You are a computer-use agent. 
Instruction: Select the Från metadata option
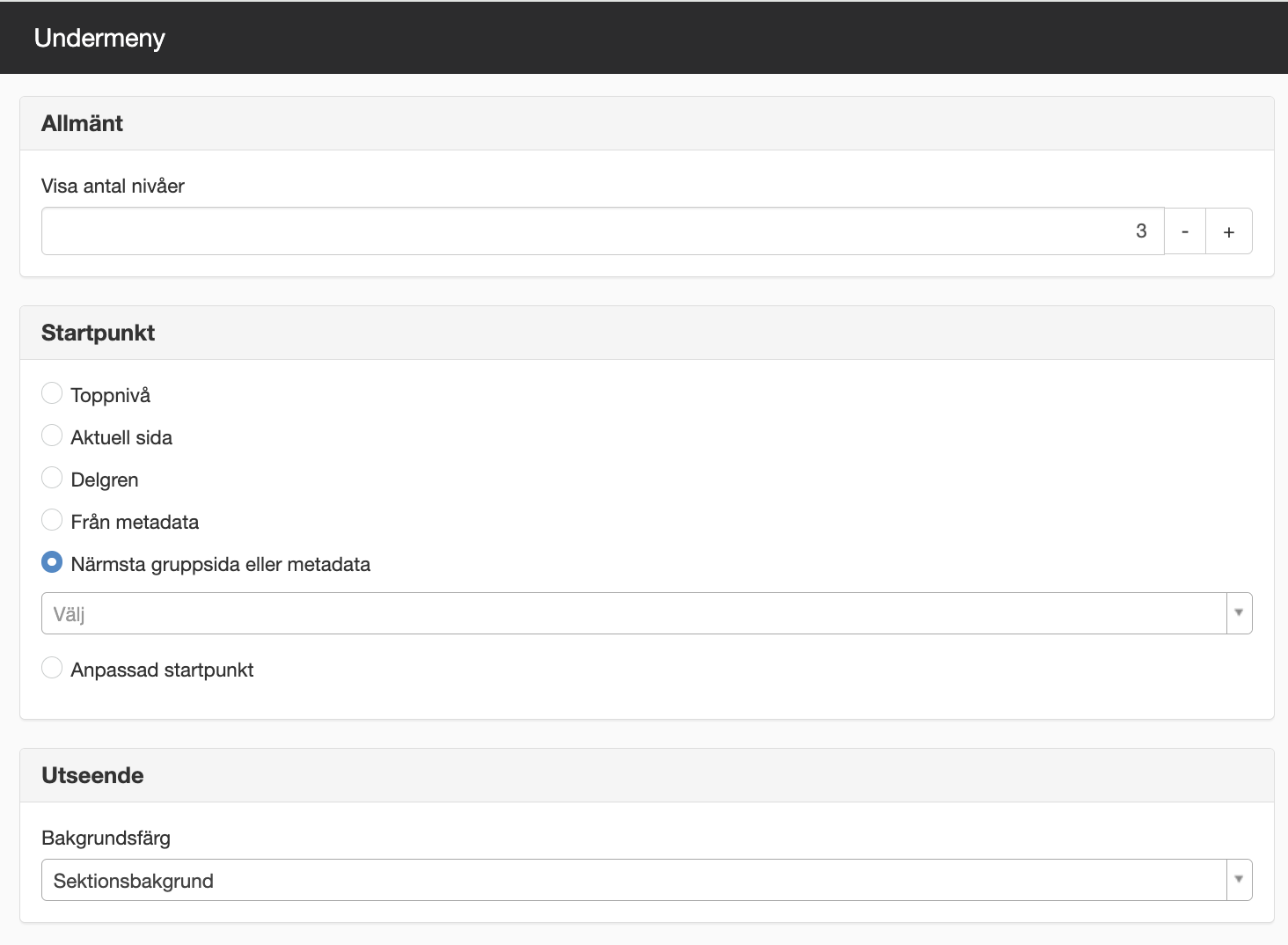(x=52, y=520)
